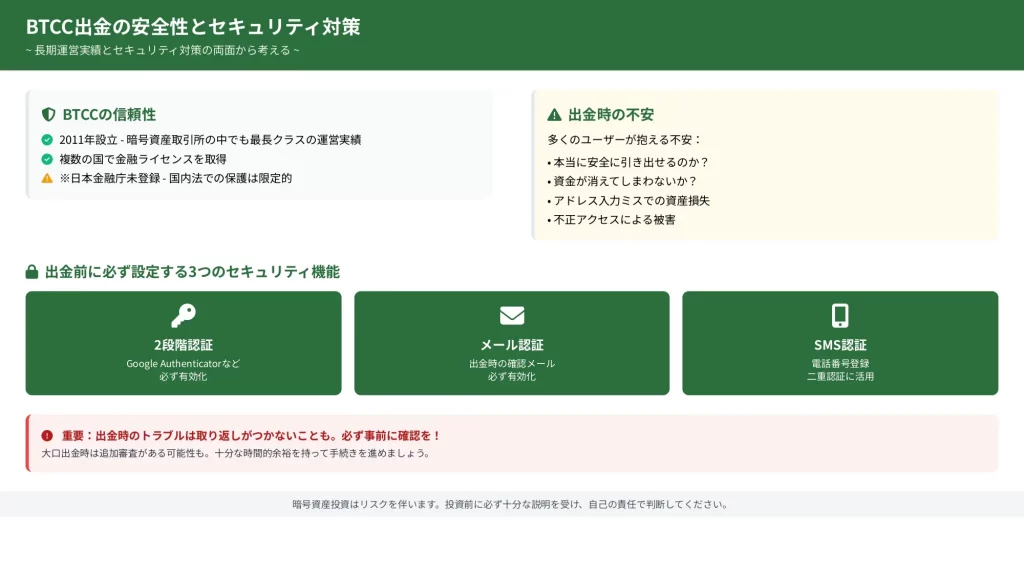
Task: Select the 2段階認証 card title
Action: [183, 345]
